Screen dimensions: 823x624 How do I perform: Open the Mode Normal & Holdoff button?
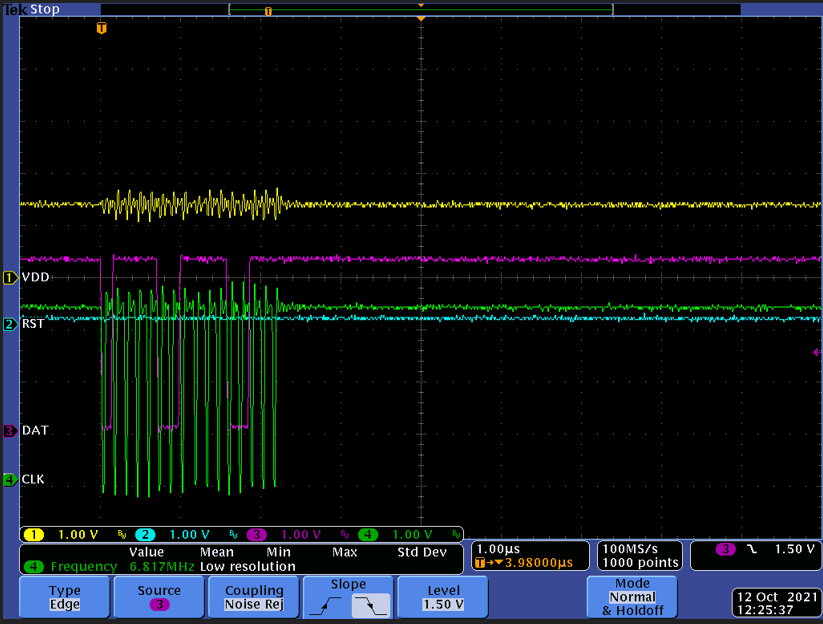(x=632, y=597)
